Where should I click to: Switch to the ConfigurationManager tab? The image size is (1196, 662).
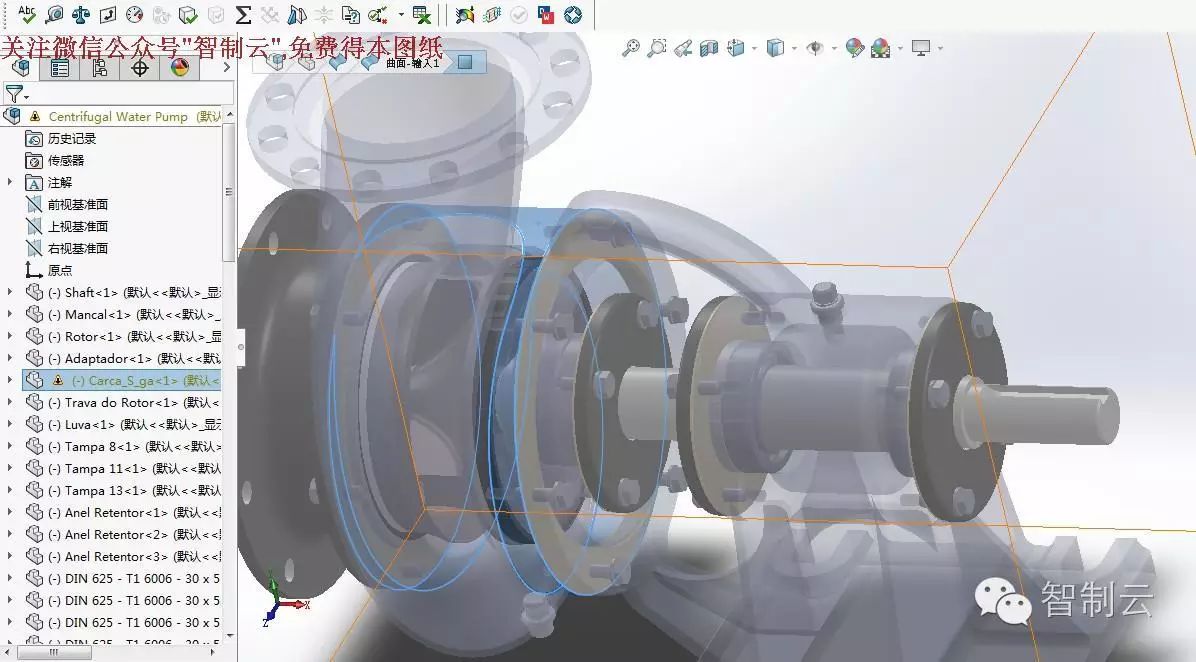click(x=99, y=68)
